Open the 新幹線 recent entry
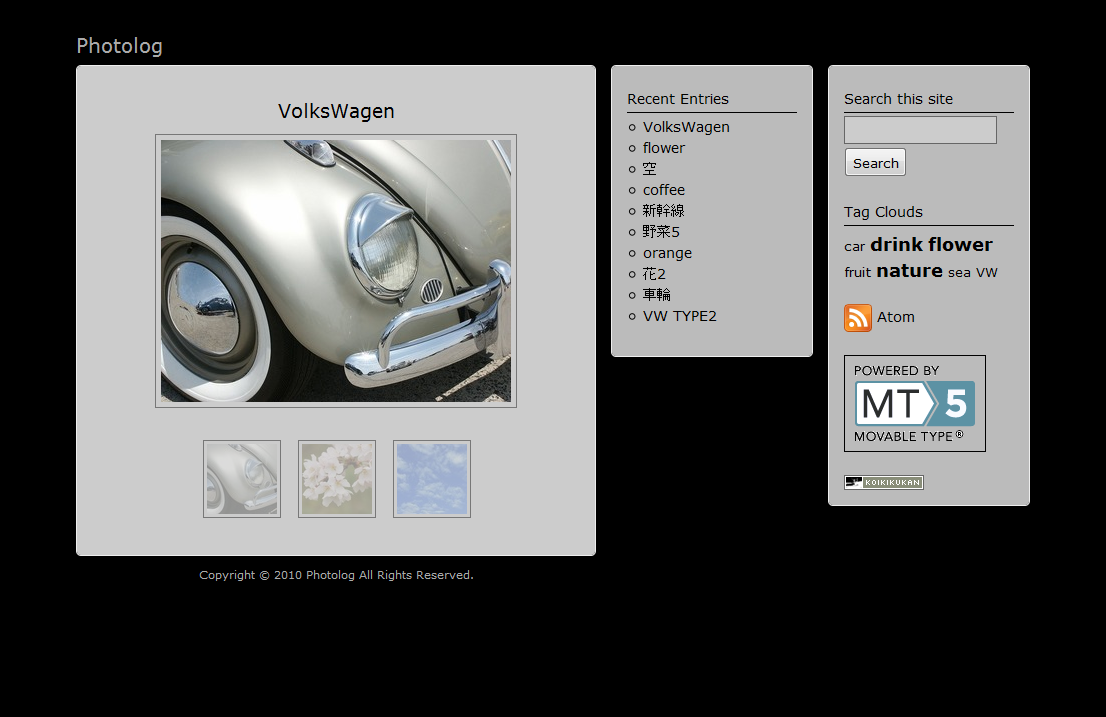This screenshot has width=1106, height=717. tap(664, 211)
